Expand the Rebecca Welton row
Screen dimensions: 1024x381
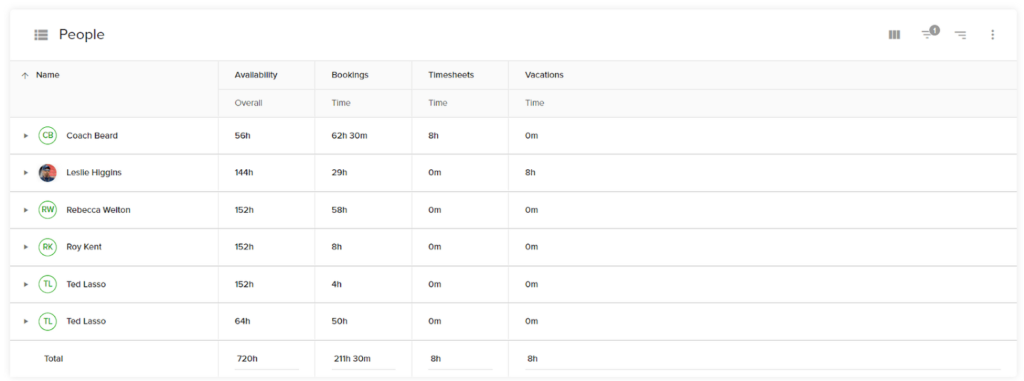click(x=26, y=210)
